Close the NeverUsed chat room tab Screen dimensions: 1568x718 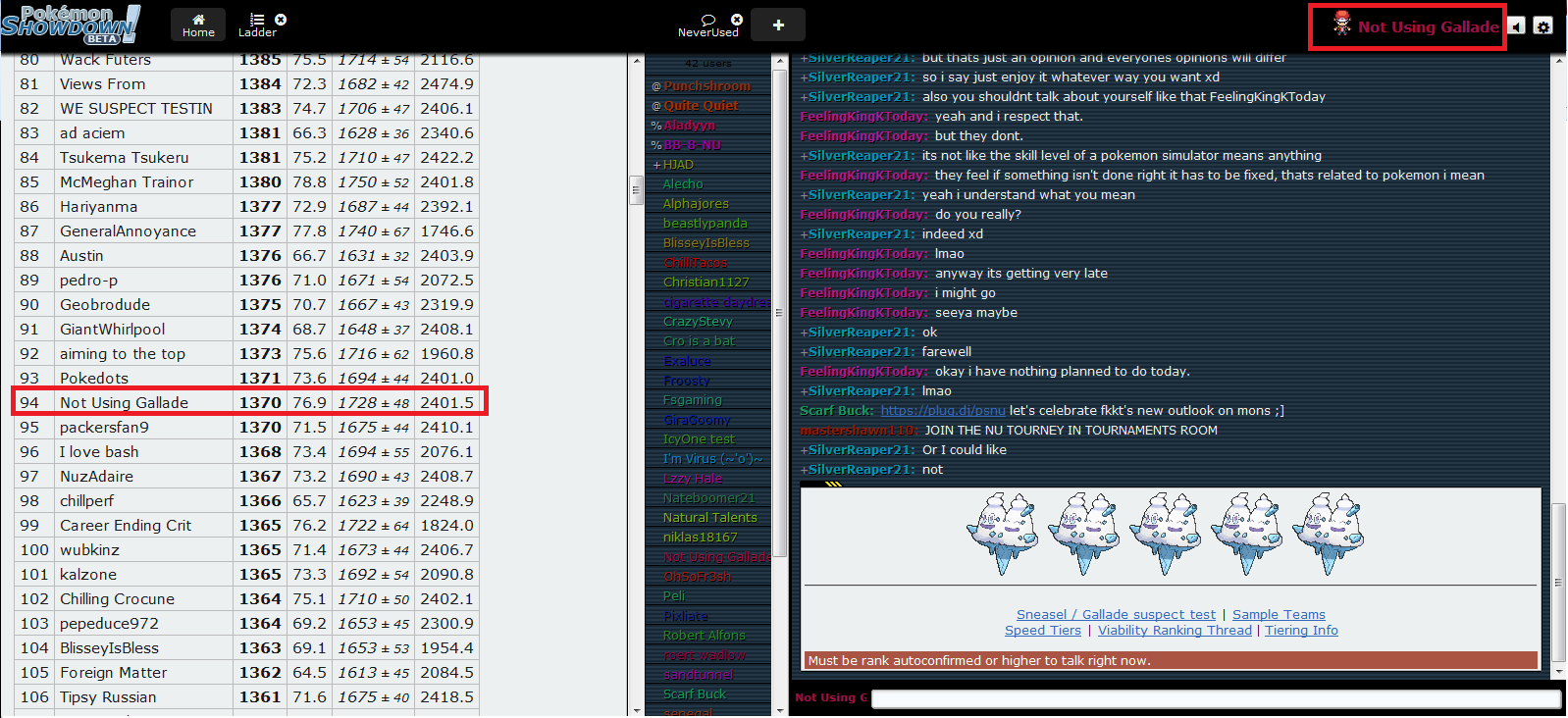(737, 20)
